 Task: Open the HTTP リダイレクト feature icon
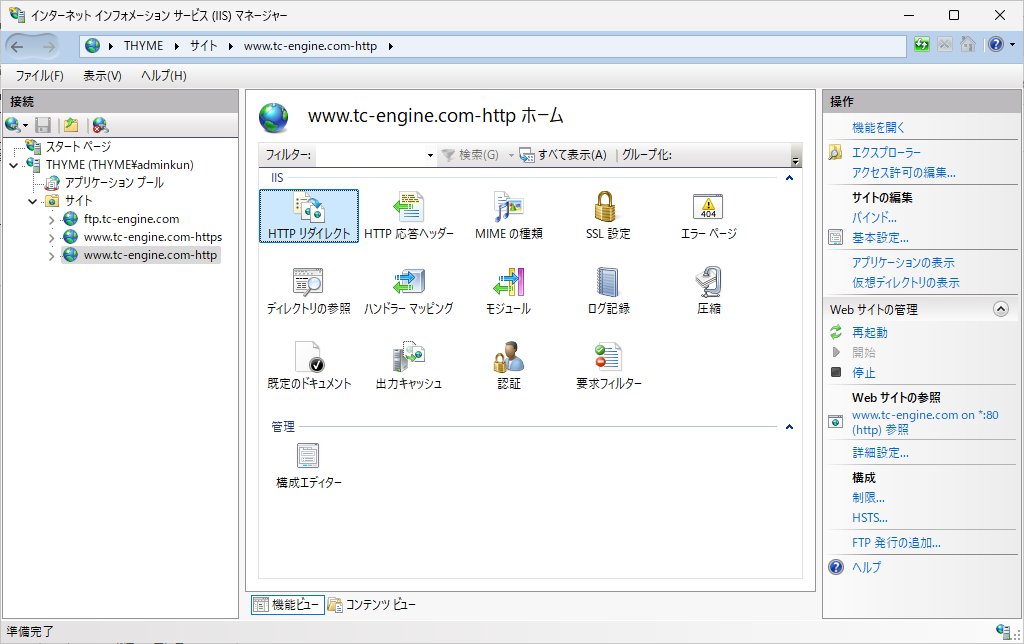click(309, 216)
